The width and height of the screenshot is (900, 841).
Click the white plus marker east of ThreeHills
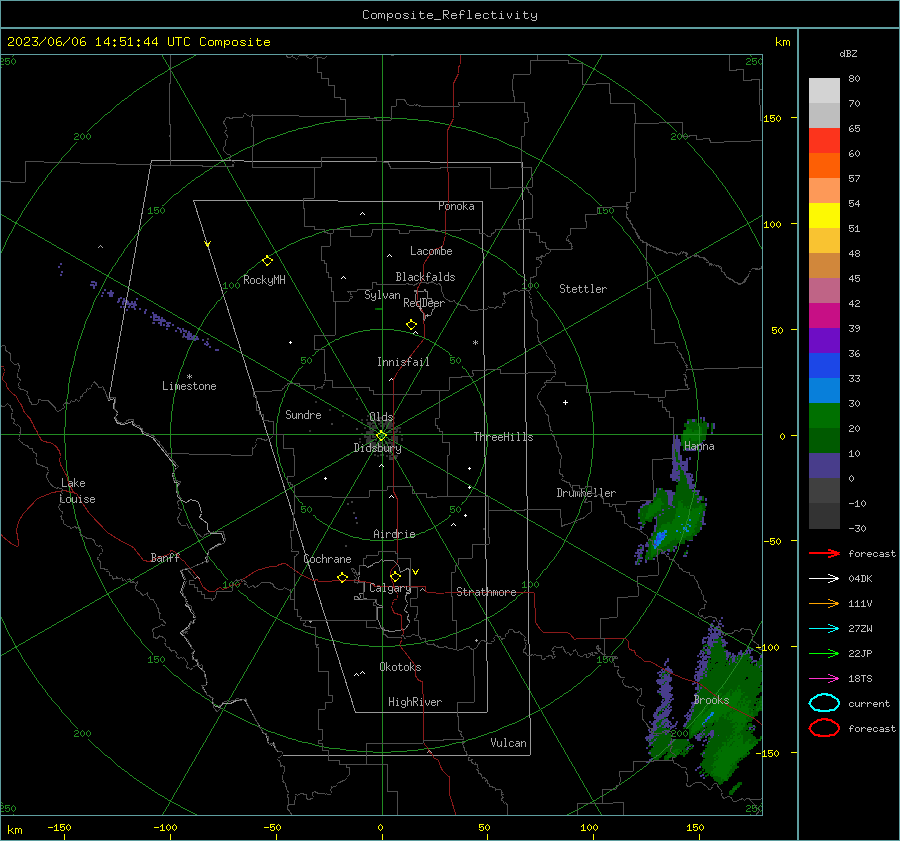tap(565, 402)
